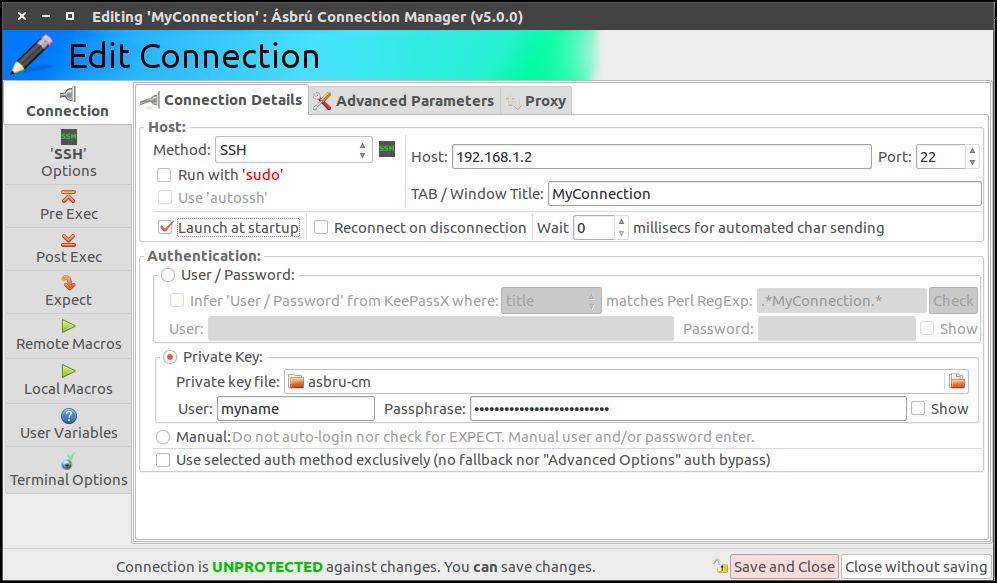
Task: Click the Close without saving button
Action: (x=916, y=566)
